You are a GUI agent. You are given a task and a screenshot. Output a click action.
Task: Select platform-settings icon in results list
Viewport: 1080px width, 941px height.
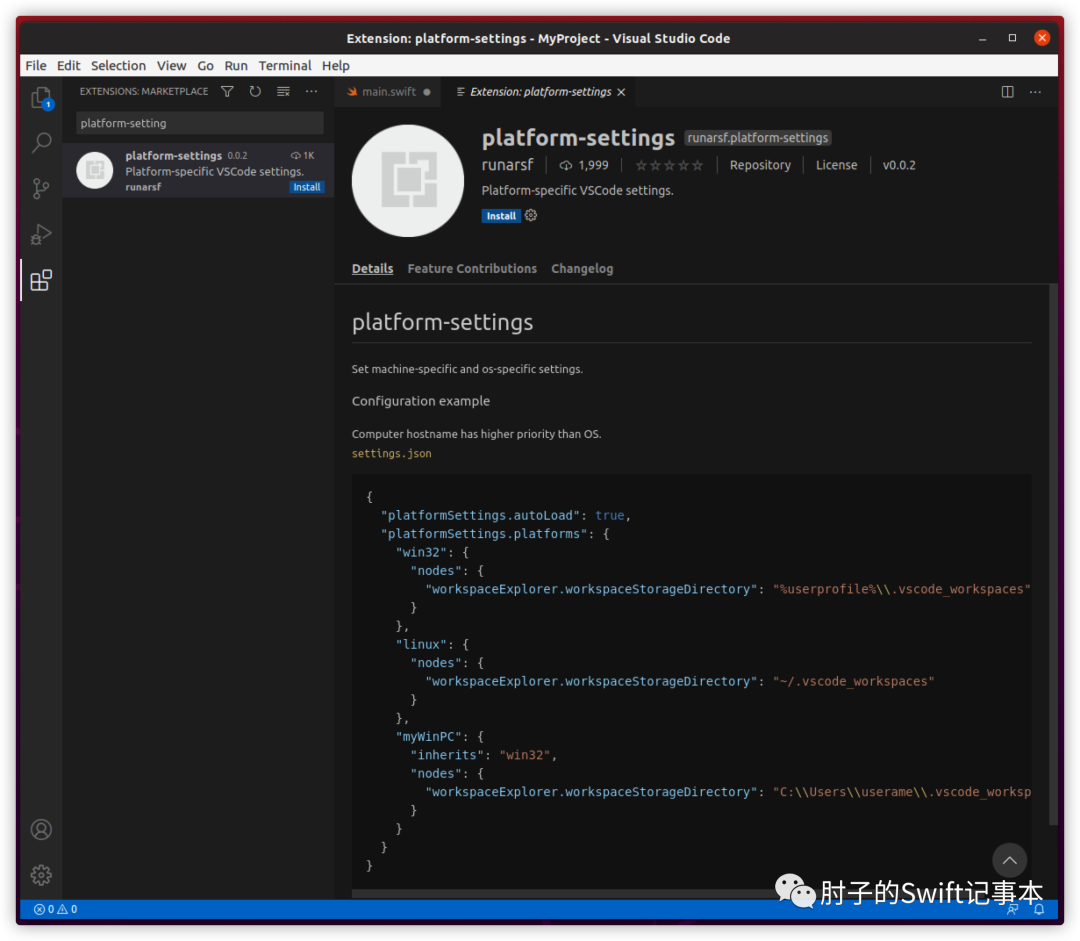click(x=94, y=170)
